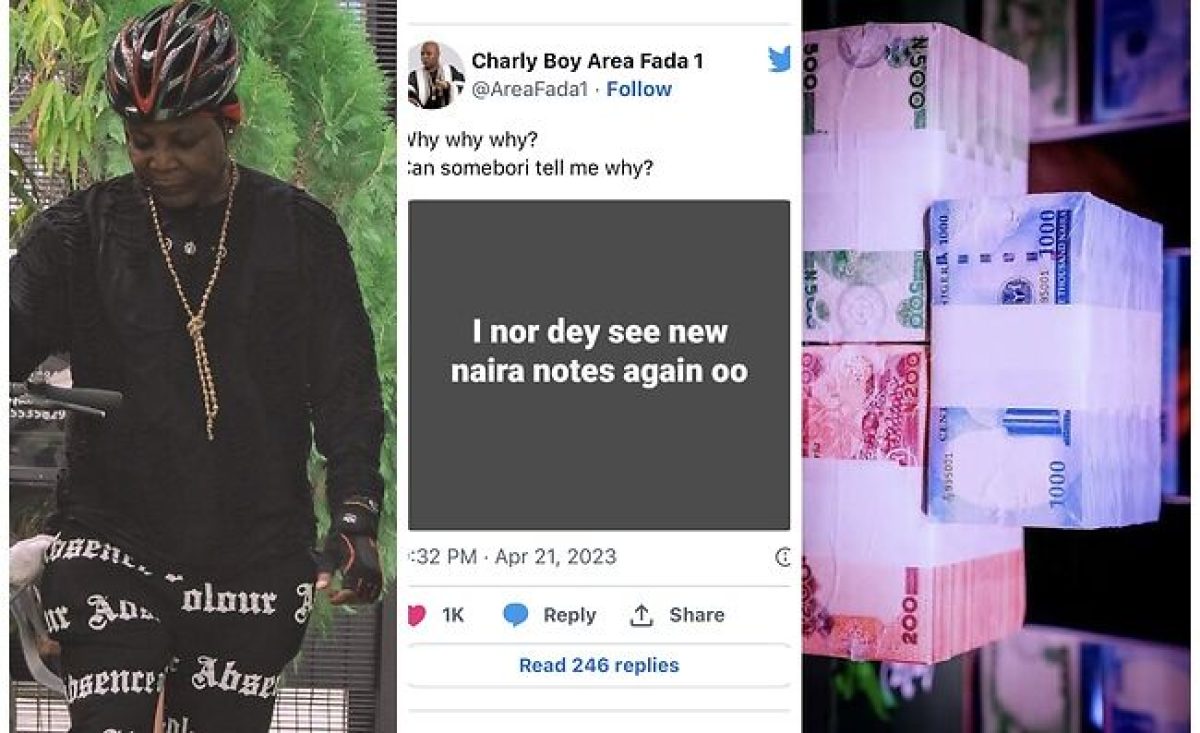This screenshot has height=733, width=1200.
Task: Click the Share text label
Action: pos(697,615)
